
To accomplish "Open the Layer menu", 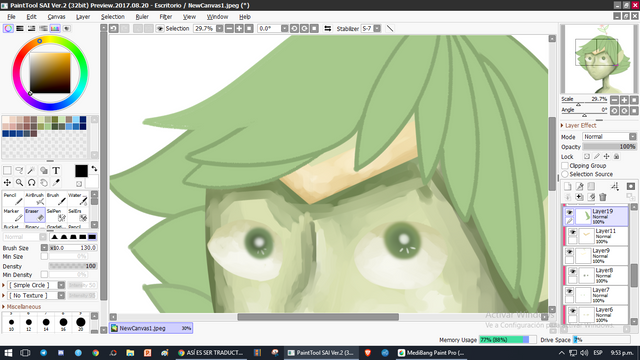I will point(83,17).
